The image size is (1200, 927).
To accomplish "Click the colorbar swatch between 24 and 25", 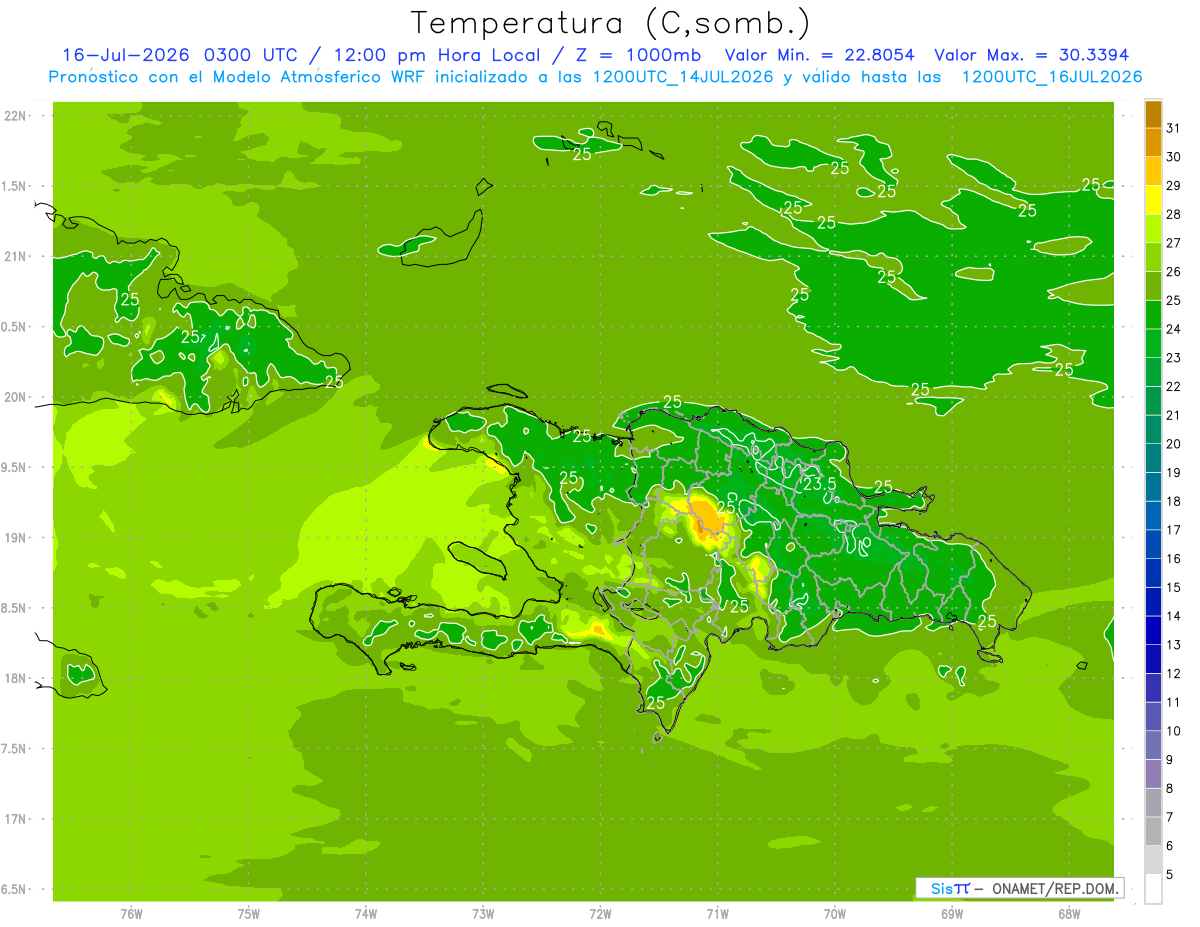I will pyautogui.click(x=1153, y=315).
